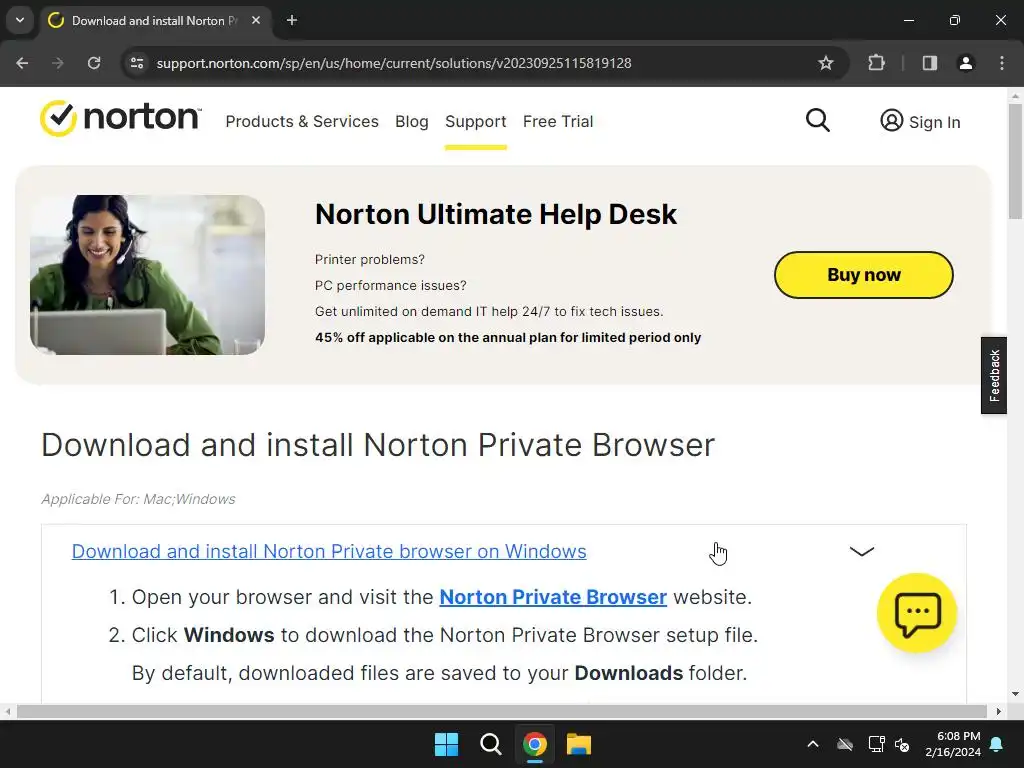Image resolution: width=1024 pixels, height=768 pixels.
Task: Click the horizontal scrollbar thumb
Action: [x=502, y=711]
